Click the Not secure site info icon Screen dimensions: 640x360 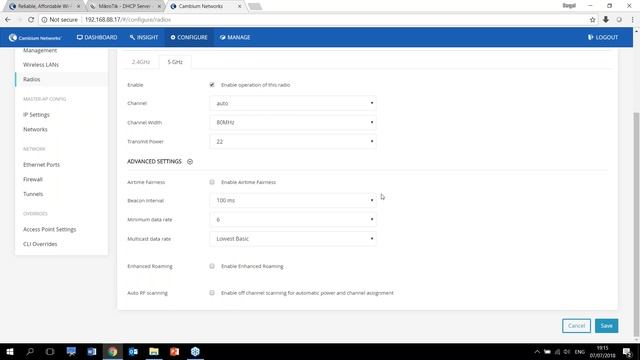pyautogui.click(x=44, y=20)
